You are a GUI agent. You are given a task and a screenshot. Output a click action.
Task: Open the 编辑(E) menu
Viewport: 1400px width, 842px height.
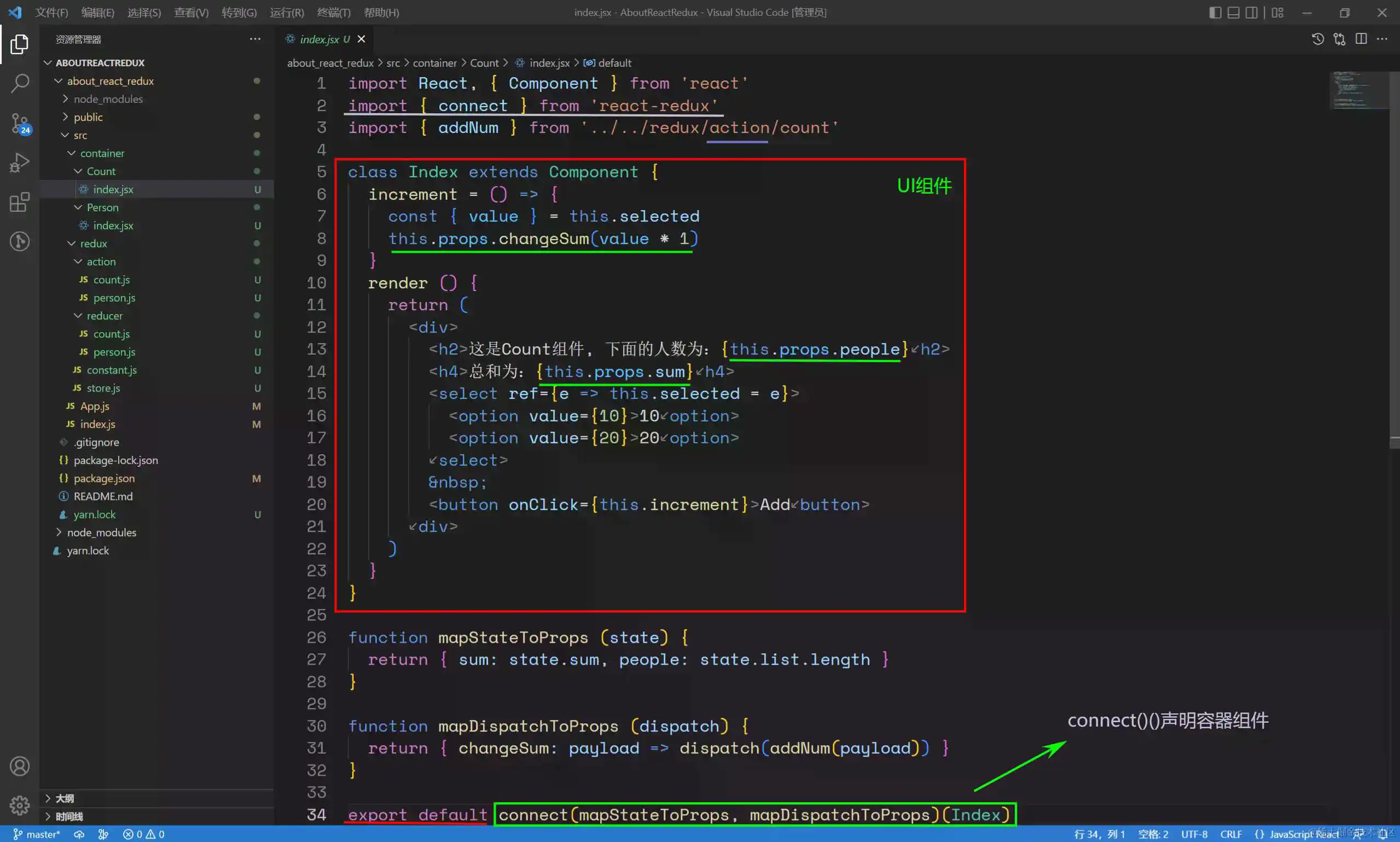coord(97,13)
